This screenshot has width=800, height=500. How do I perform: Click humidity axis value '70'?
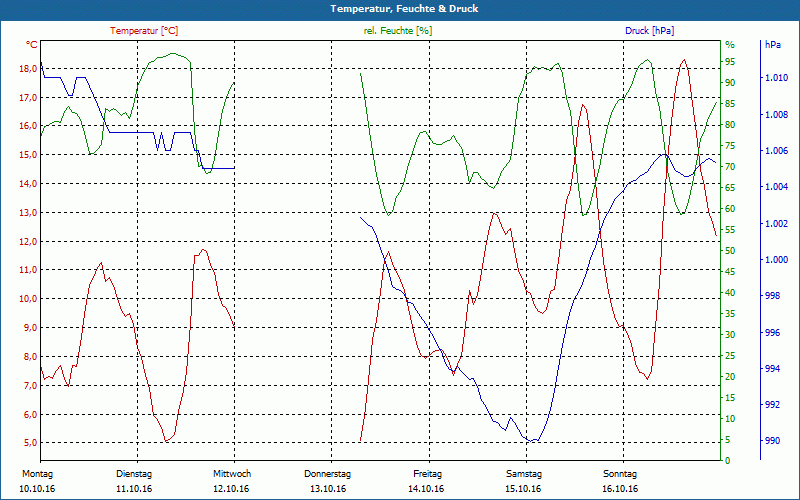pyautogui.click(x=730, y=167)
